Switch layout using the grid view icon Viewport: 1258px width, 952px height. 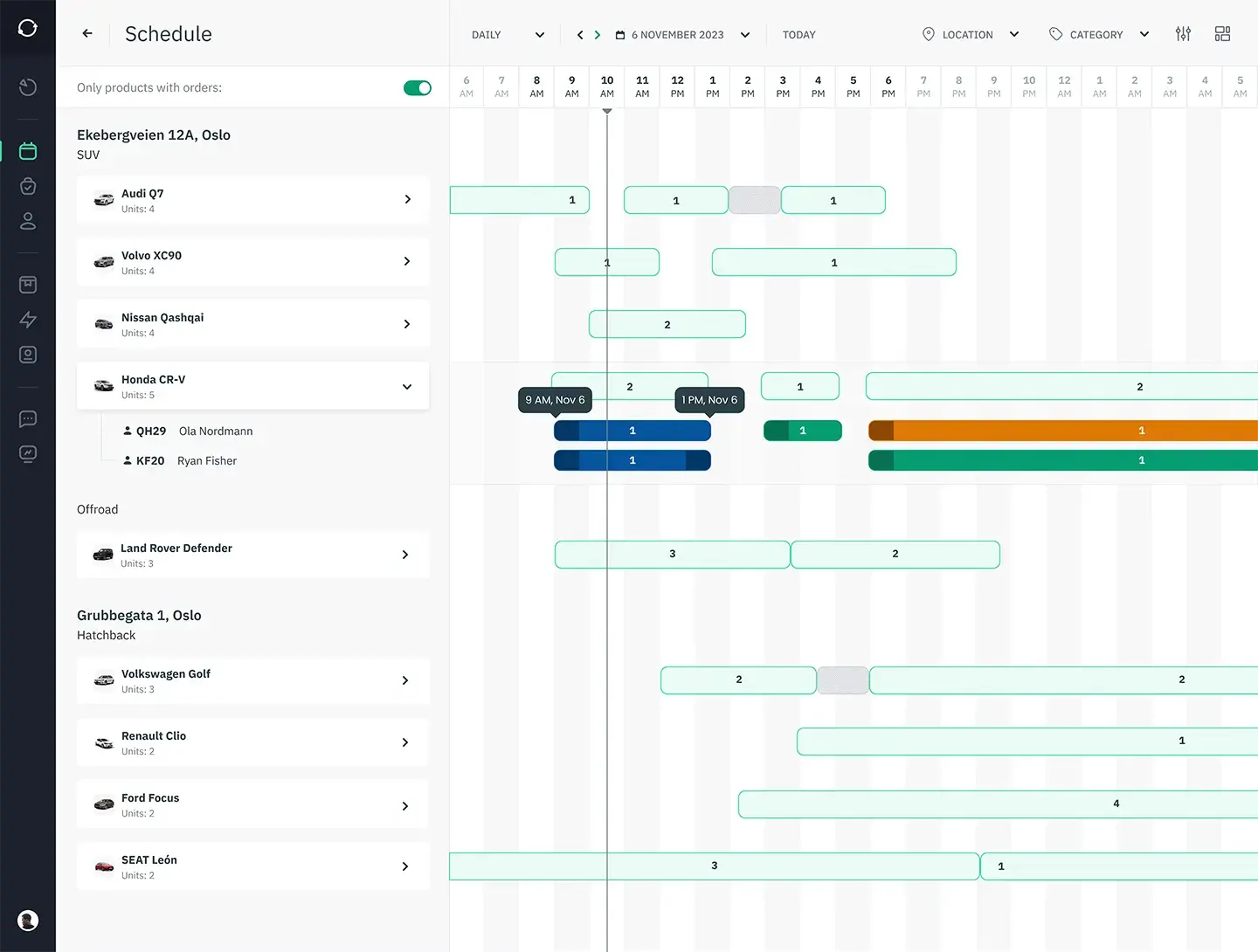tap(1222, 34)
